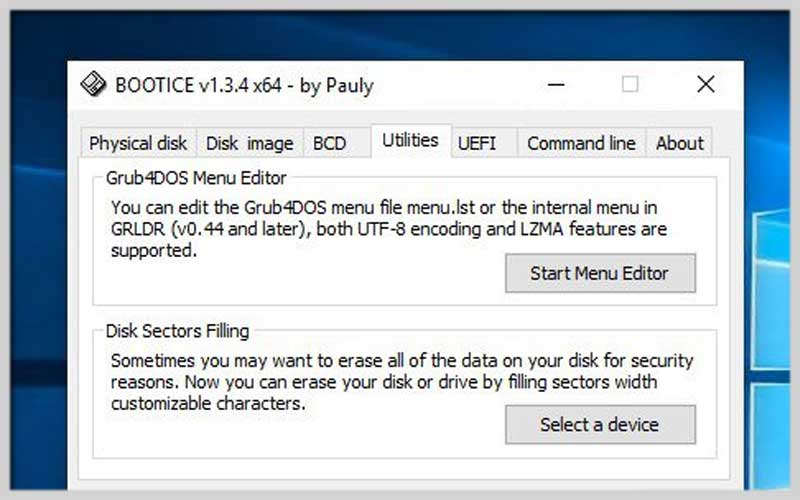Viewport: 800px width, 500px height.
Task: Open the Disk image tab
Action: point(249,143)
